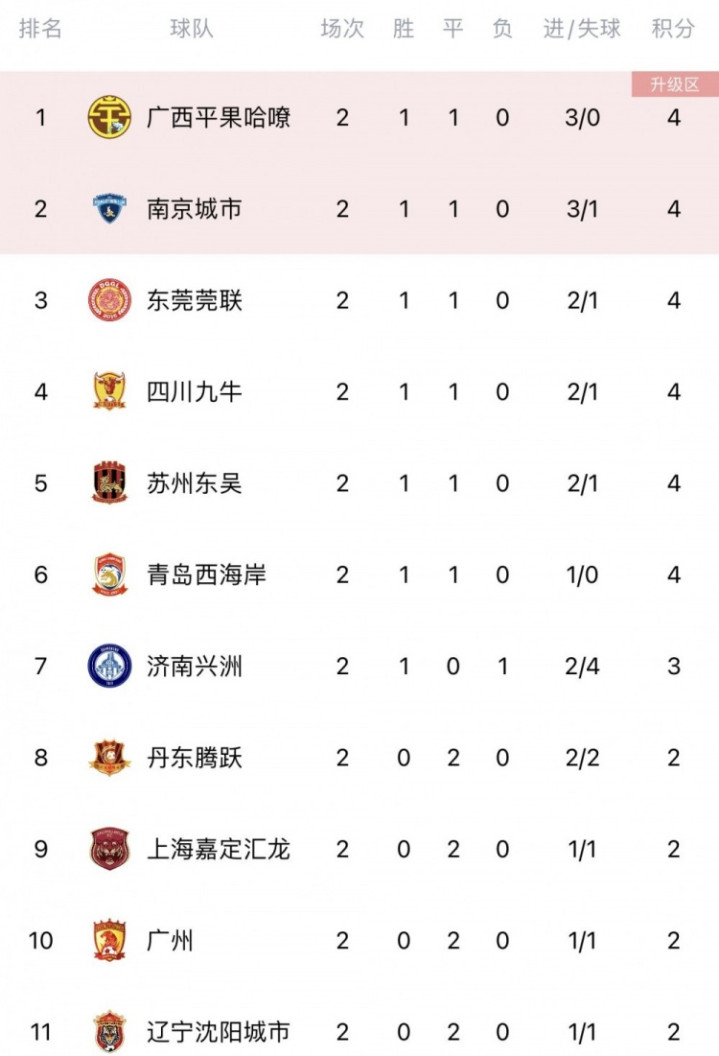This screenshot has width=719, height=1056.
Task: Open the 青岛西海岸 team name link
Action: tap(207, 574)
